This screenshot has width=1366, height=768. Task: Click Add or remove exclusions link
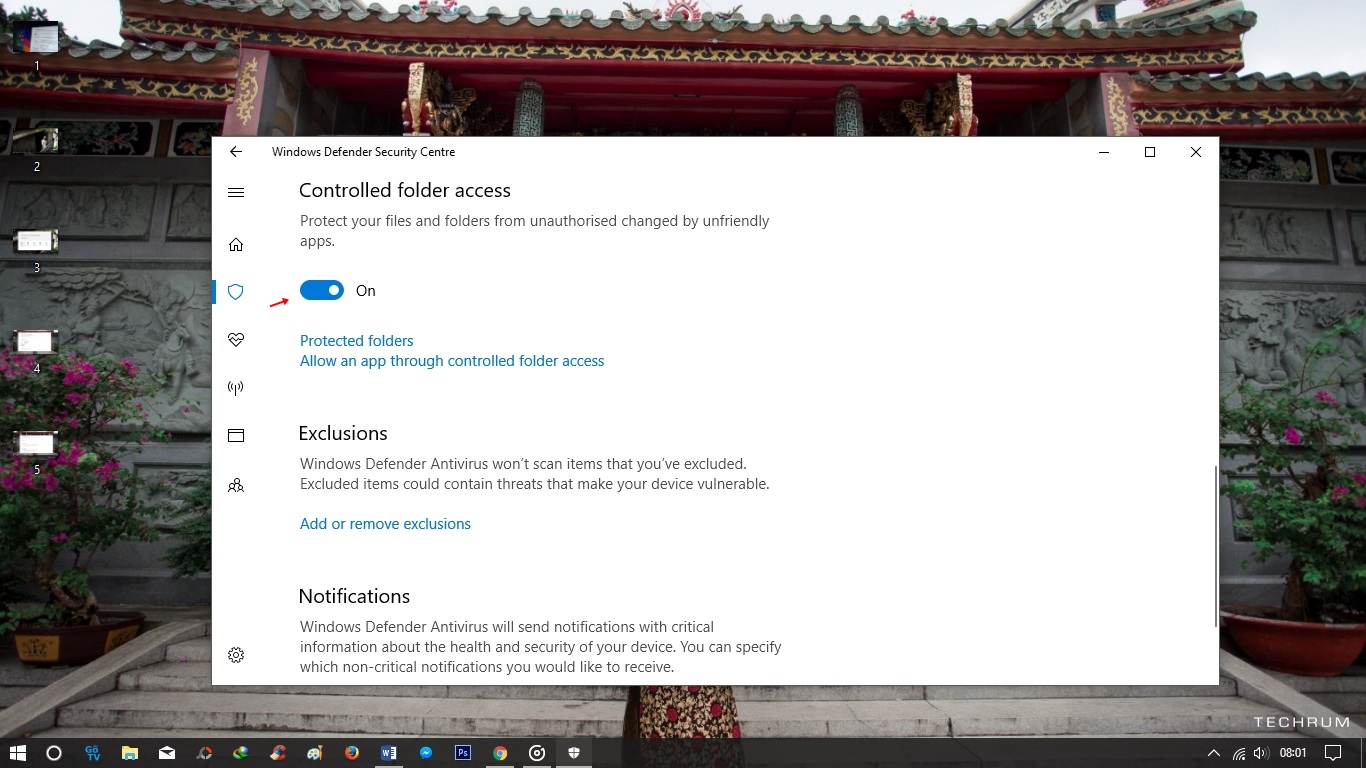(x=385, y=524)
